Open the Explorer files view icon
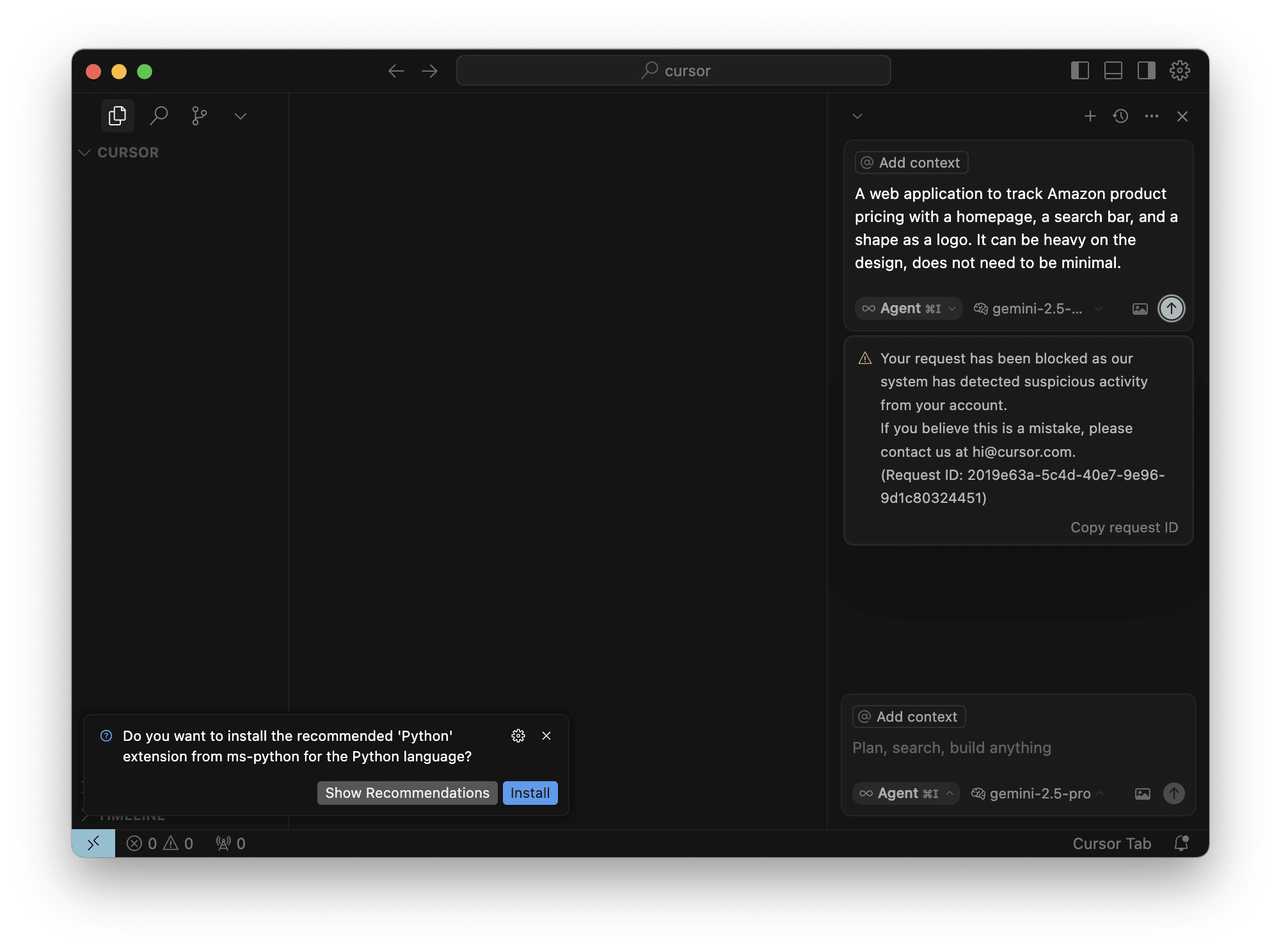Screen dimensions: 1281x952 [118, 116]
